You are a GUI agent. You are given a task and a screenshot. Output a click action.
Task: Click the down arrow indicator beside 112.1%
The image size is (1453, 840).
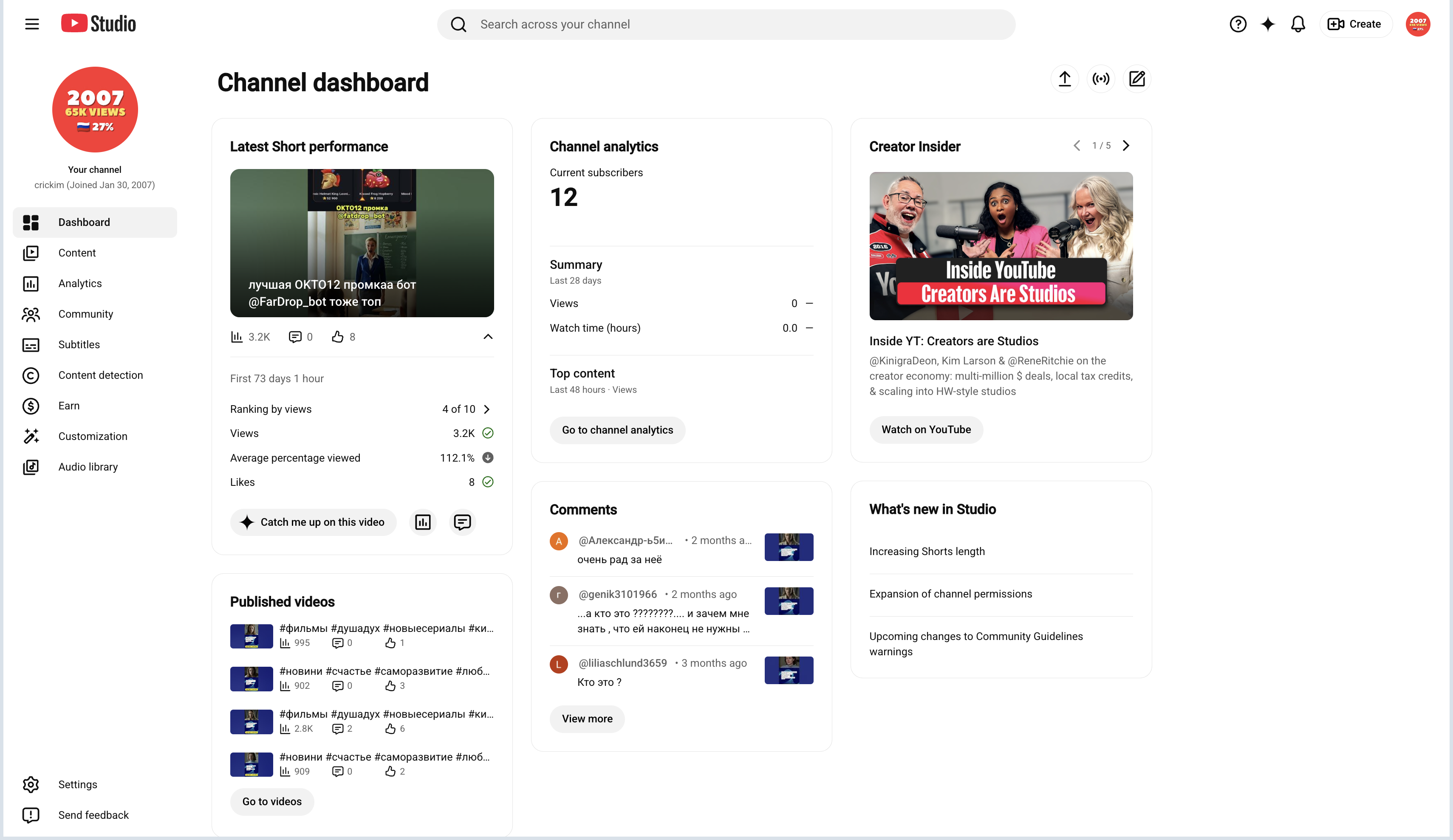point(488,458)
